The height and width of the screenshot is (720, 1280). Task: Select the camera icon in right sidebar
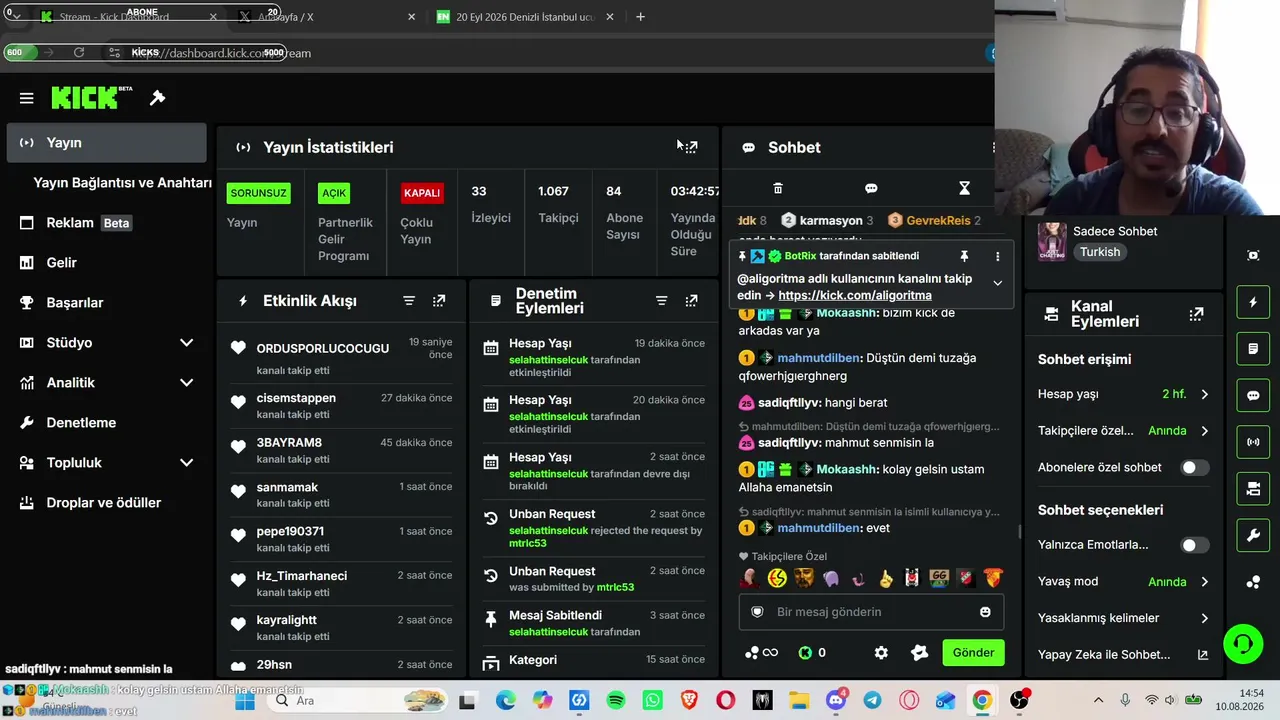[1253, 489]
